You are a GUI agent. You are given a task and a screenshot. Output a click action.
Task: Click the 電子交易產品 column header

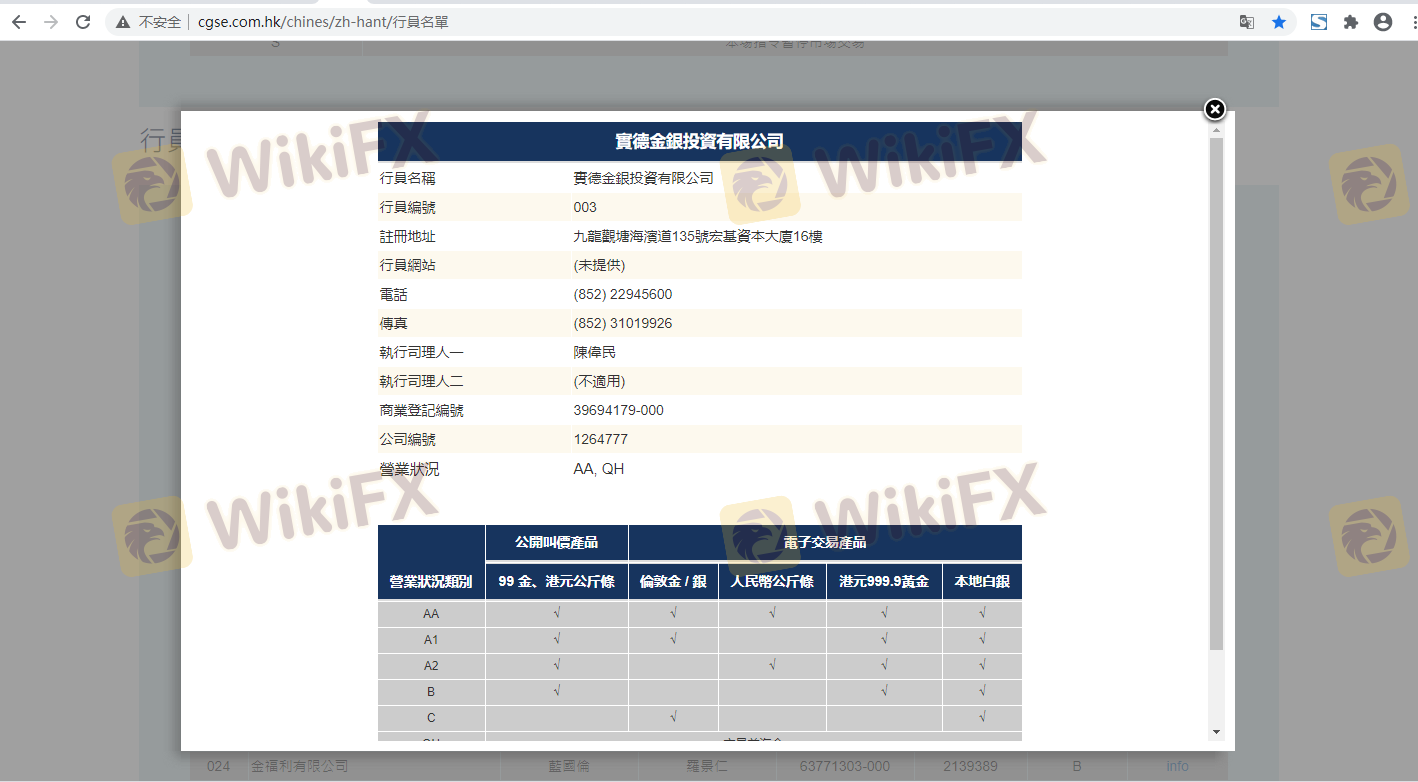[x=824, y=542]
